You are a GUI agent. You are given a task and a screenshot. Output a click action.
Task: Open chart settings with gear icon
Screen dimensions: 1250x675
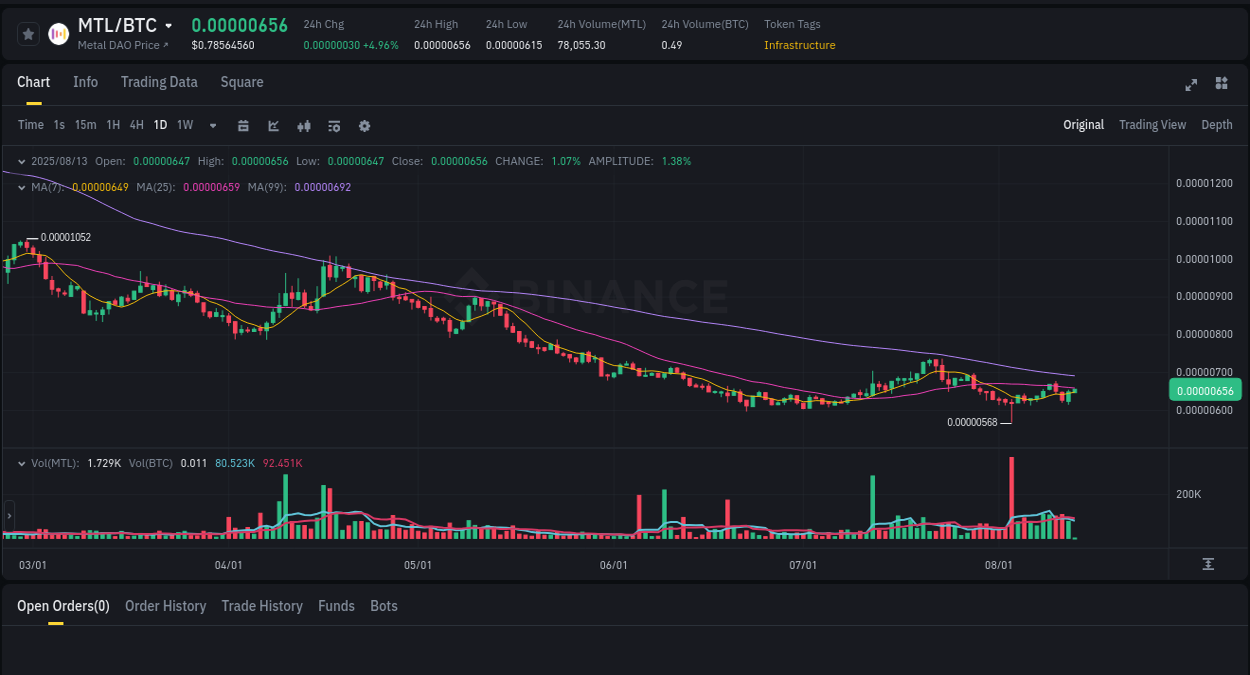364,125
